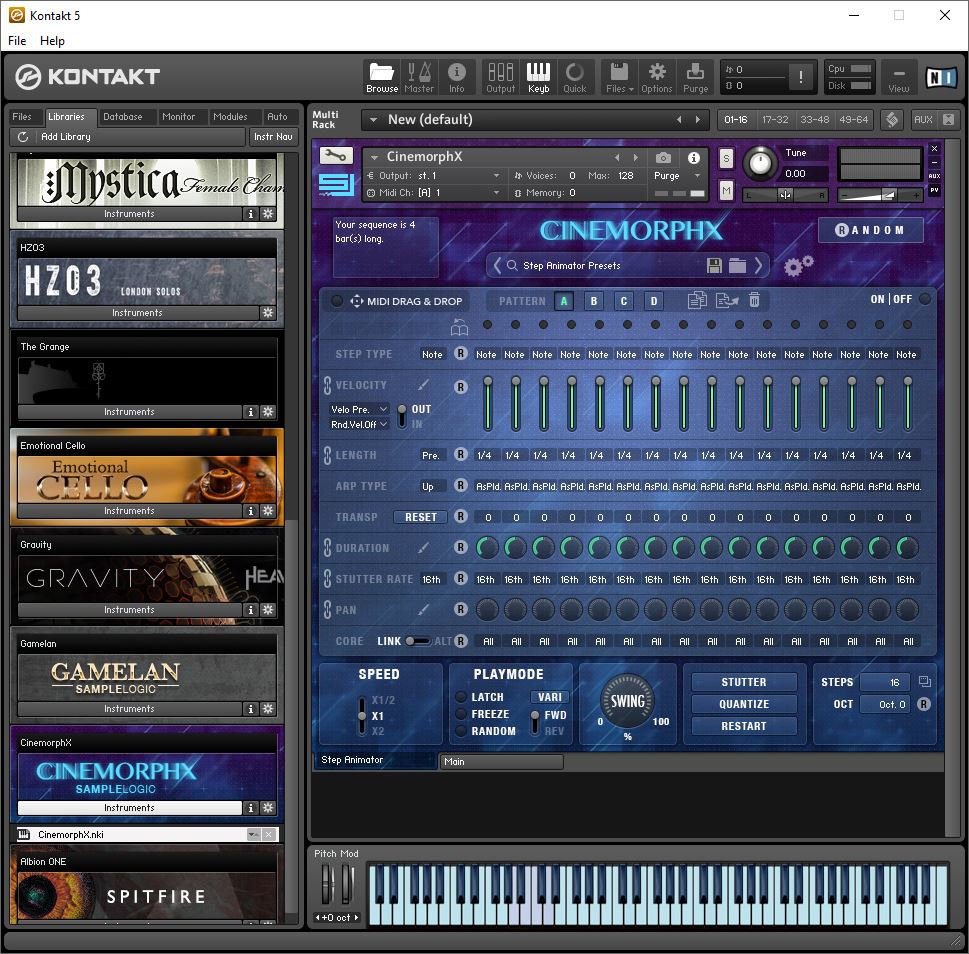Open the Help menu
This screenshot has width=969, height=954.
point(52,41)
